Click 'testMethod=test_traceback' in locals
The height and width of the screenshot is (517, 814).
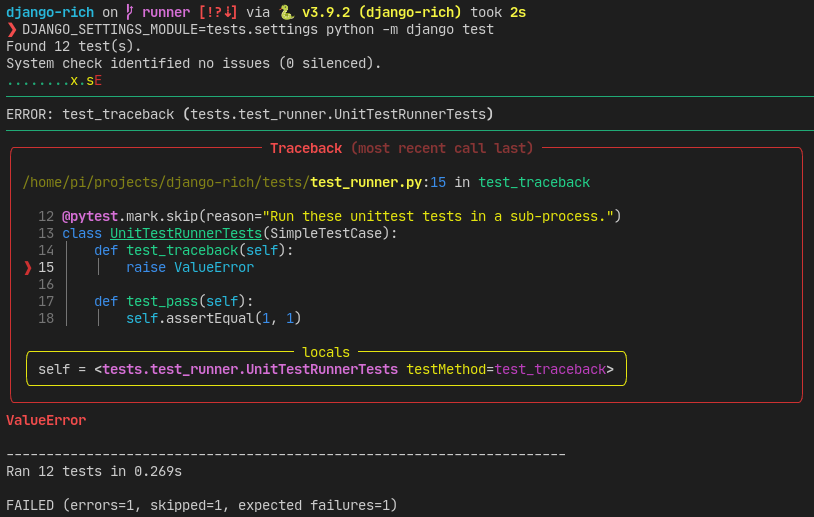coord(506,370)
